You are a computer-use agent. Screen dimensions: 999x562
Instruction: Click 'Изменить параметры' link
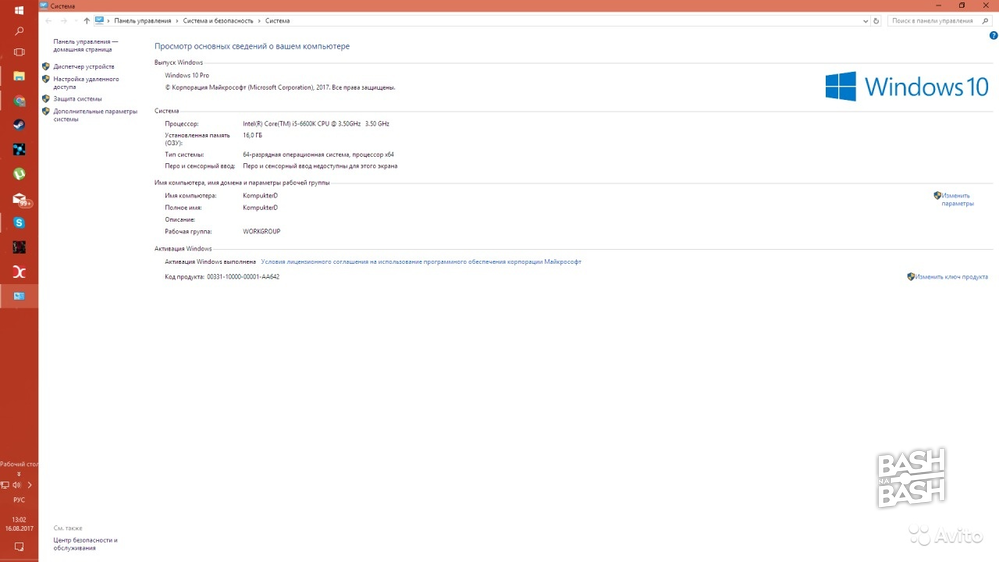[x=957, y=199]
